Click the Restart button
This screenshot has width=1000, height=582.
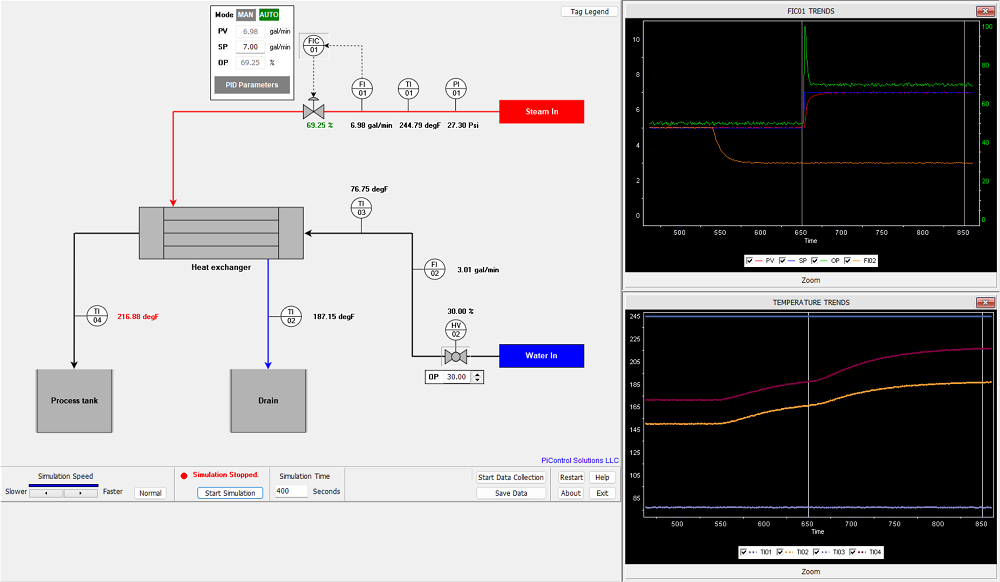pos(571,477)
